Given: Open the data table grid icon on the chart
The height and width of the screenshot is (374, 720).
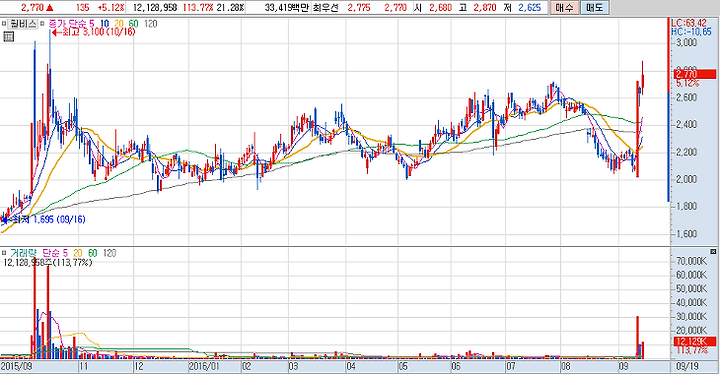Looking at the screenshot, I should 8,37.
